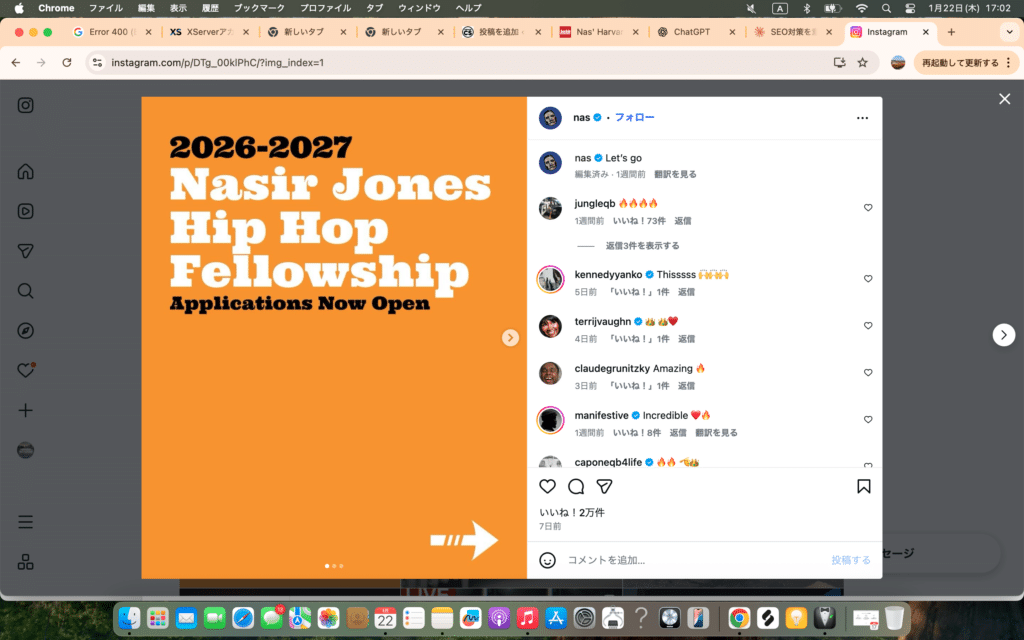Open the hamburger More menu in sidebar
1024x640 pixels.
(x=25, y=522)
